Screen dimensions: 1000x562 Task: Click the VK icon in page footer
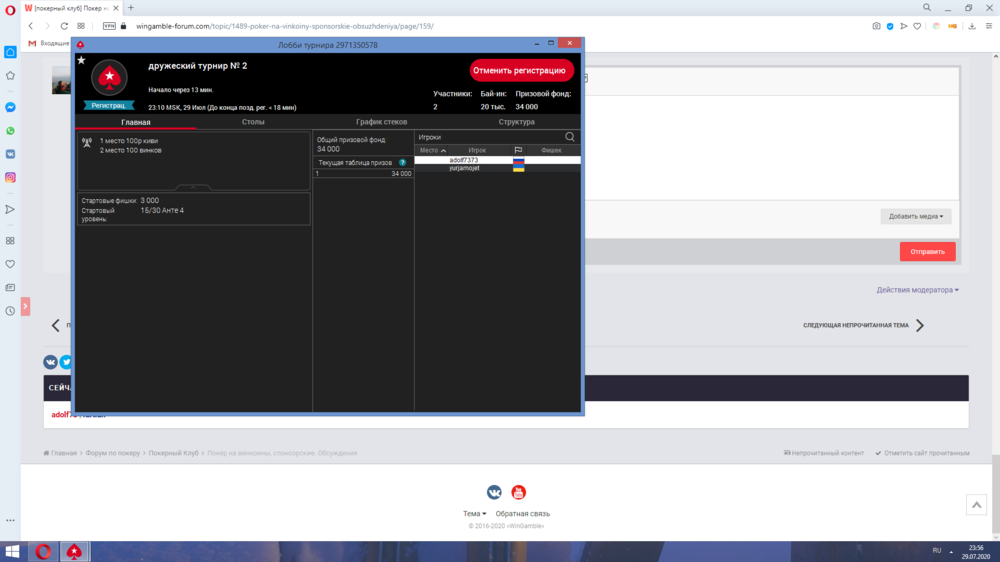tap(494, 492)
